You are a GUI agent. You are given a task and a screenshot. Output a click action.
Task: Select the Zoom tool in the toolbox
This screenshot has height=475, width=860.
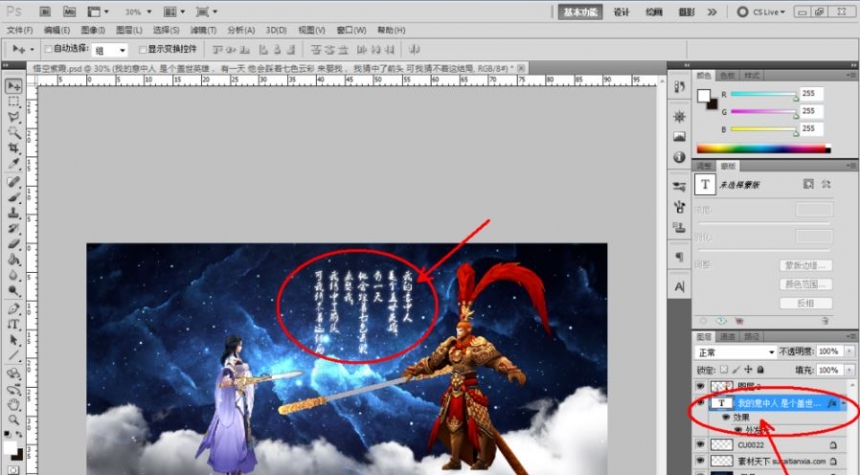(x=14, y=420)
